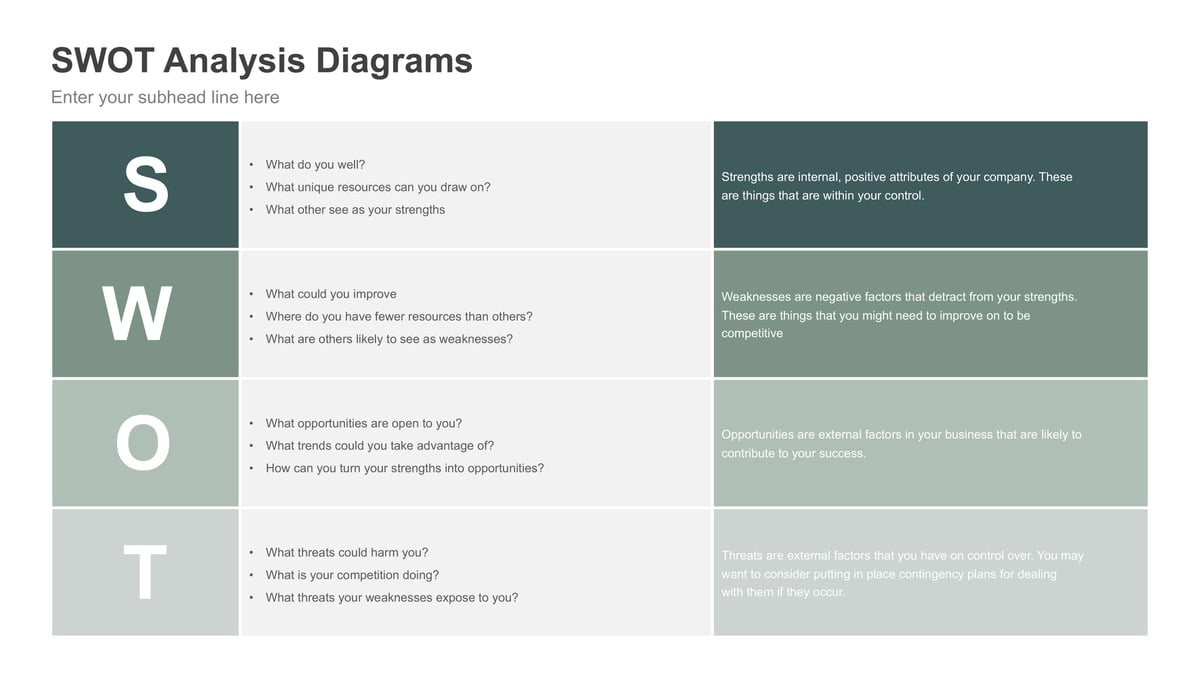Click the "SWOT Analysis Diagrams" title
This screenshot has width=1200, height=675.
(x=262, y=60)
